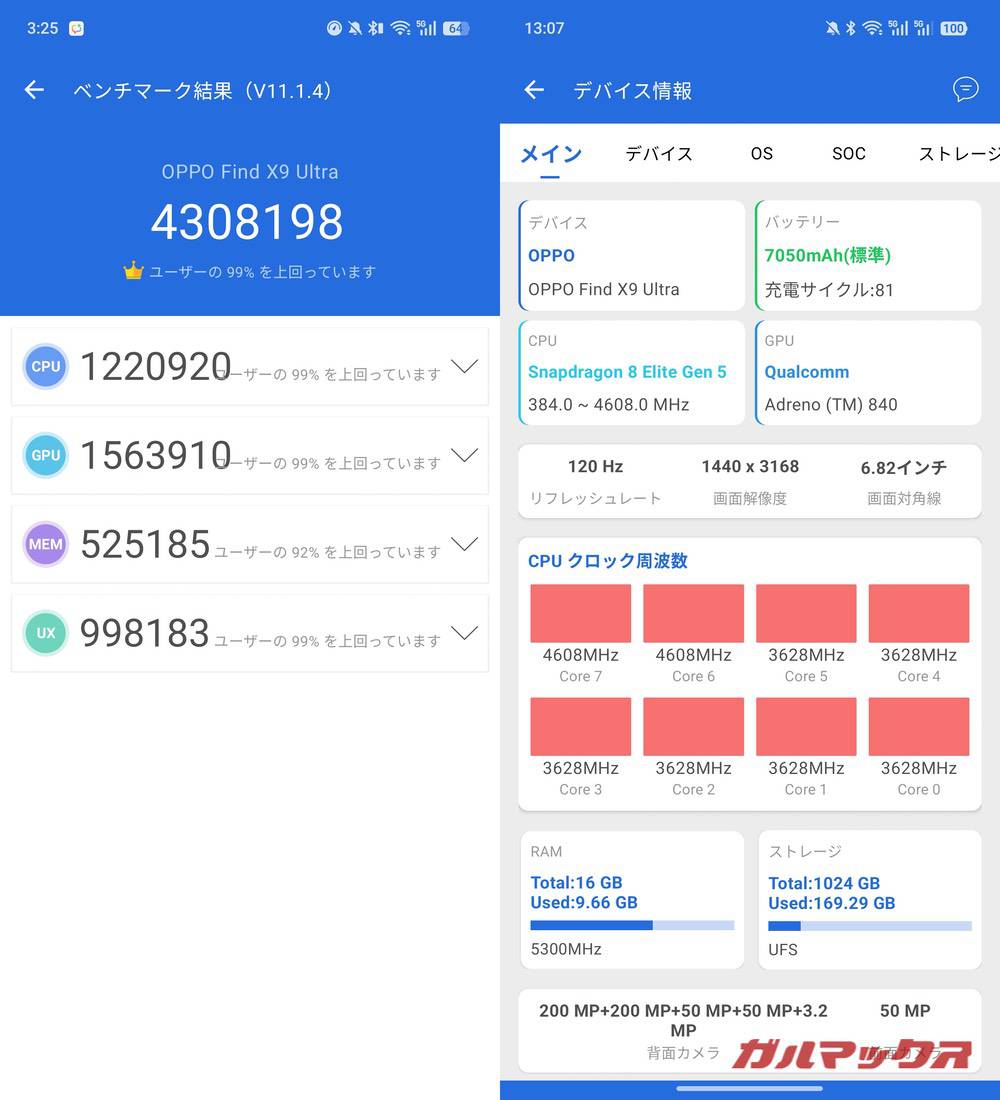Open the OPPO device card
The image size is (1000, 1100).
click(x=632, y=255)
